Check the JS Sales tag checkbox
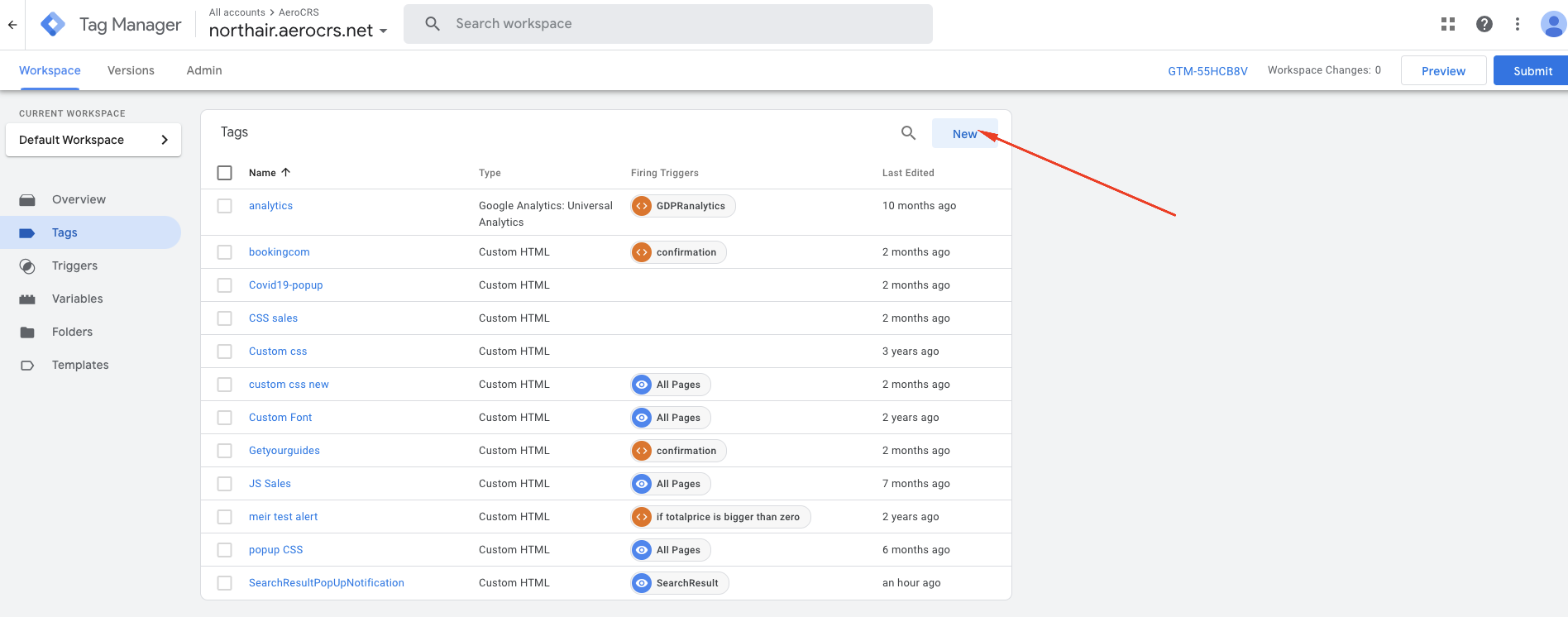The image size is (1568, 617). [x=224, y=484]
